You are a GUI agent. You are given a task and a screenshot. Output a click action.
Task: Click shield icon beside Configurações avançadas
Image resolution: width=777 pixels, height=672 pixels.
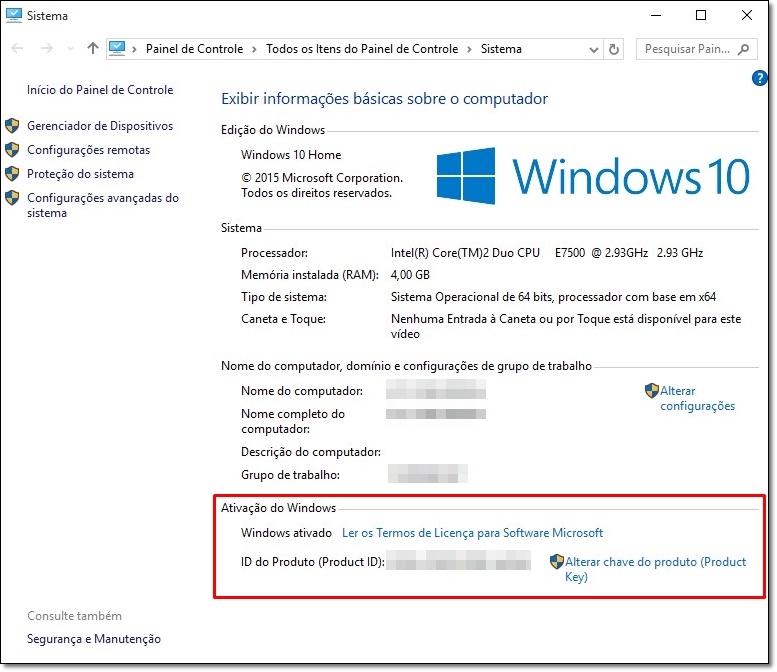[12, 198]
